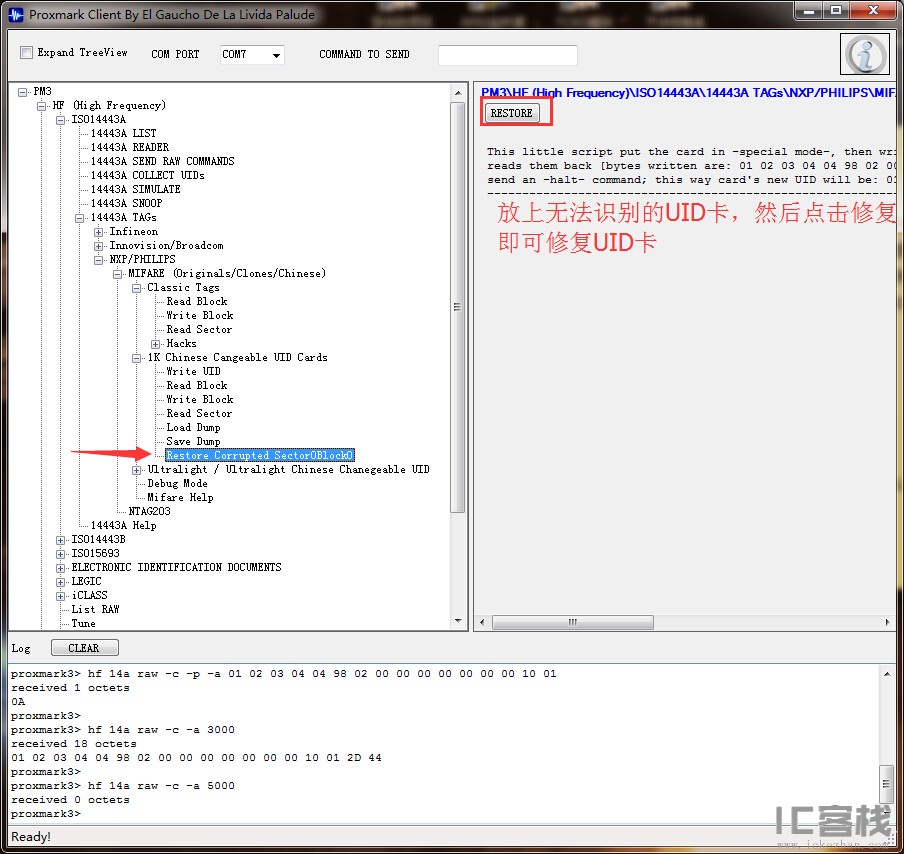Viewport: 904px width, 854px height.
Task: Collapse the NXP/PHILIPS node
Action: click(99, 259)
